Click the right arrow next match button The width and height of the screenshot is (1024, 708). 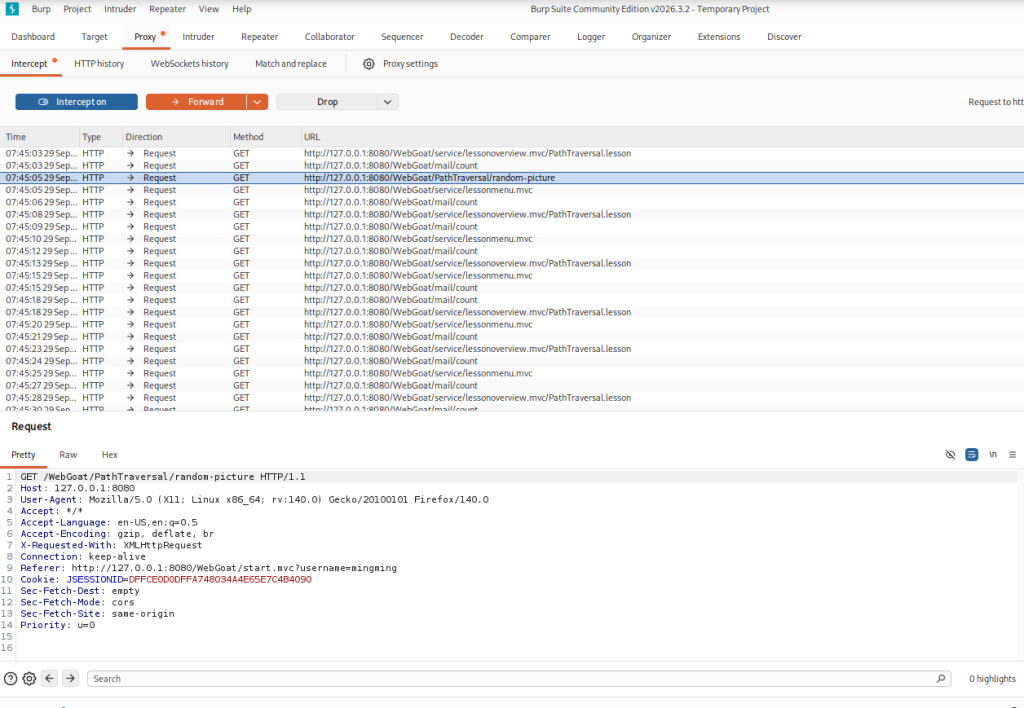tap(71, 679)
